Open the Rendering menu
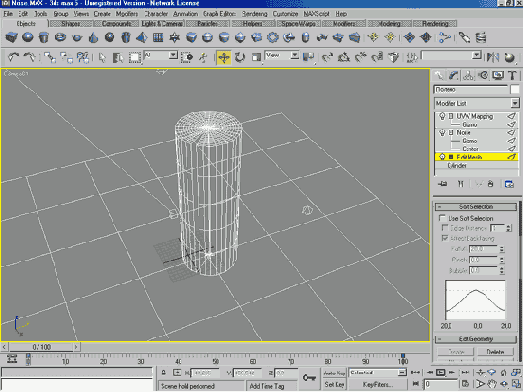This screenshot has width=523, height=392. [254, 14]
